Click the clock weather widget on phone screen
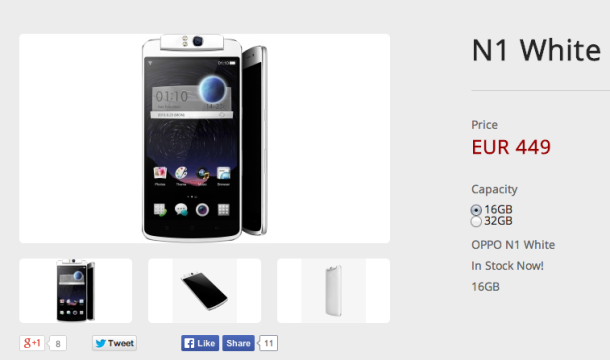610x360 pixels. point(192,97)
